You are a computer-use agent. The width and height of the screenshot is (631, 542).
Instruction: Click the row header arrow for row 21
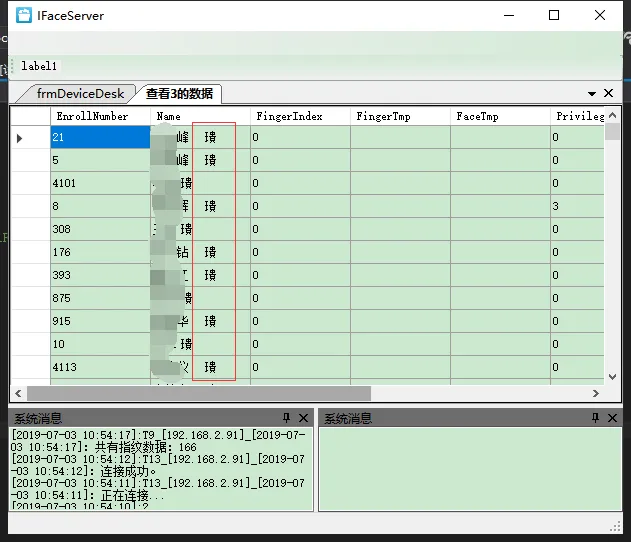click(x=20, y=137)
